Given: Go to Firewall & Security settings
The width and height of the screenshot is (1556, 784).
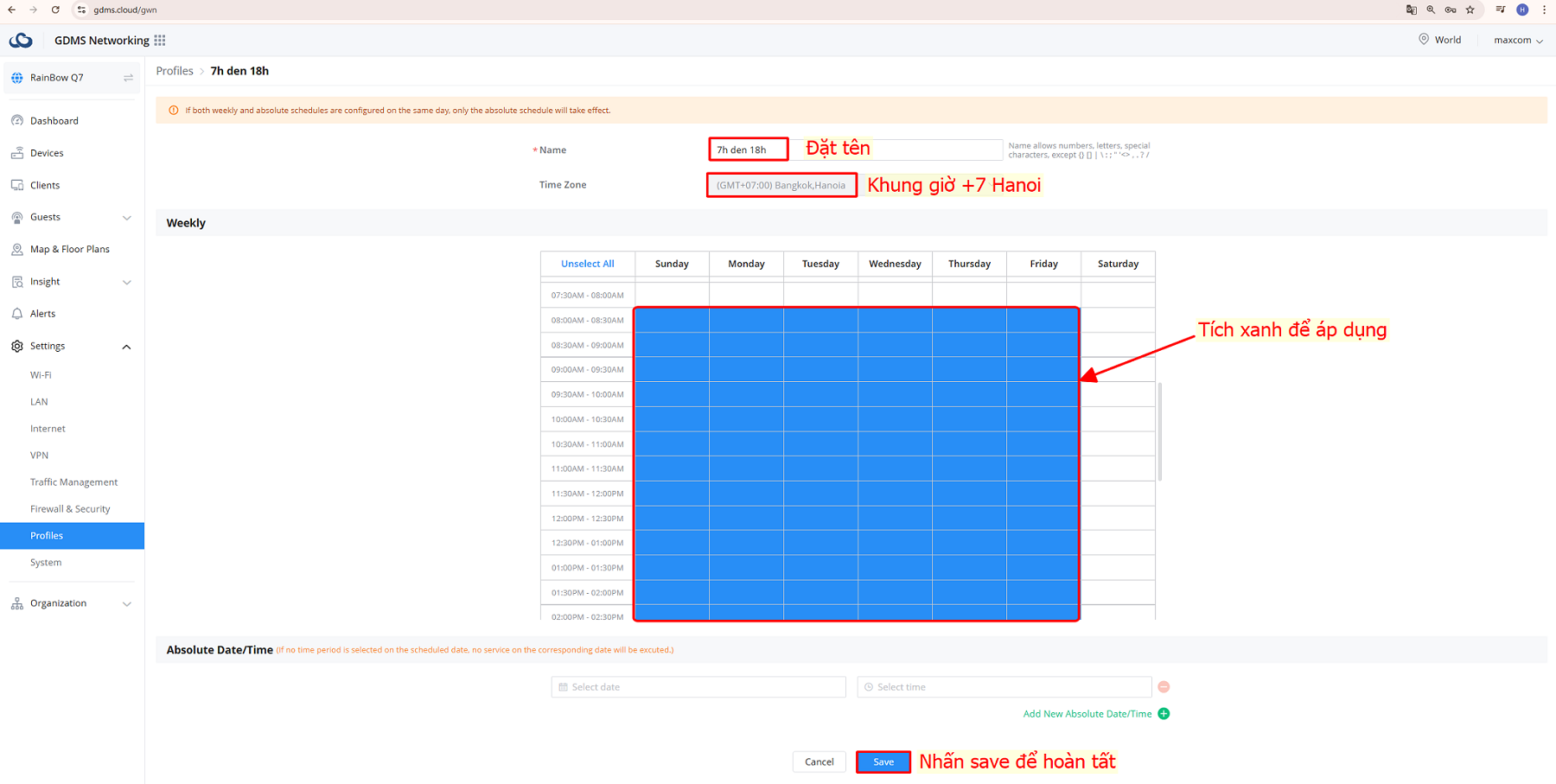Looking at the screenshot, I should pos(70,509).
